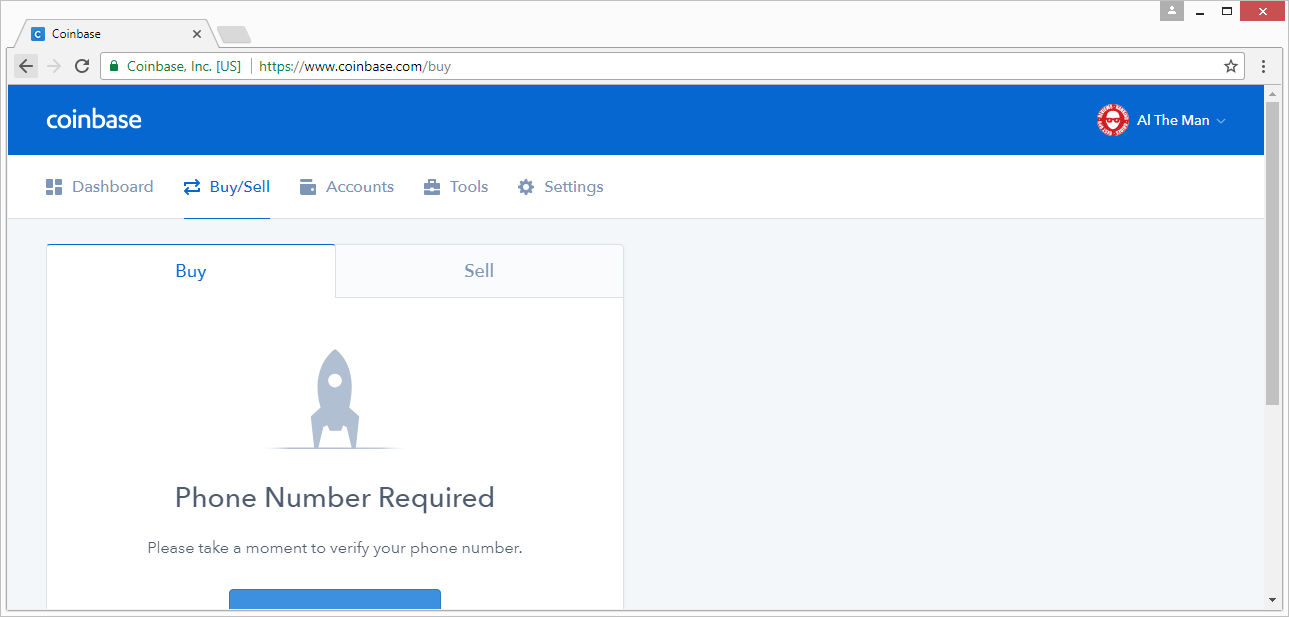The height and width of the screenshot is (617, 1289).
Task: Click the scrollbar up arrow
Action: [x=1272, y=93]
